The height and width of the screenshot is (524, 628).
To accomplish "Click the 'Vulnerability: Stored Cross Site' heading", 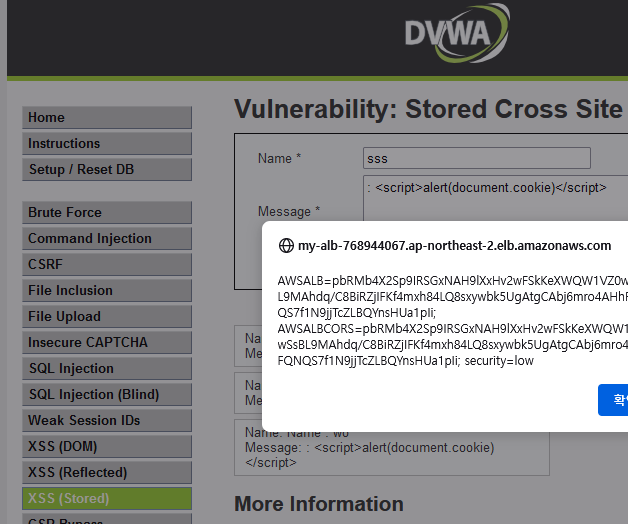I will (428, 109).
